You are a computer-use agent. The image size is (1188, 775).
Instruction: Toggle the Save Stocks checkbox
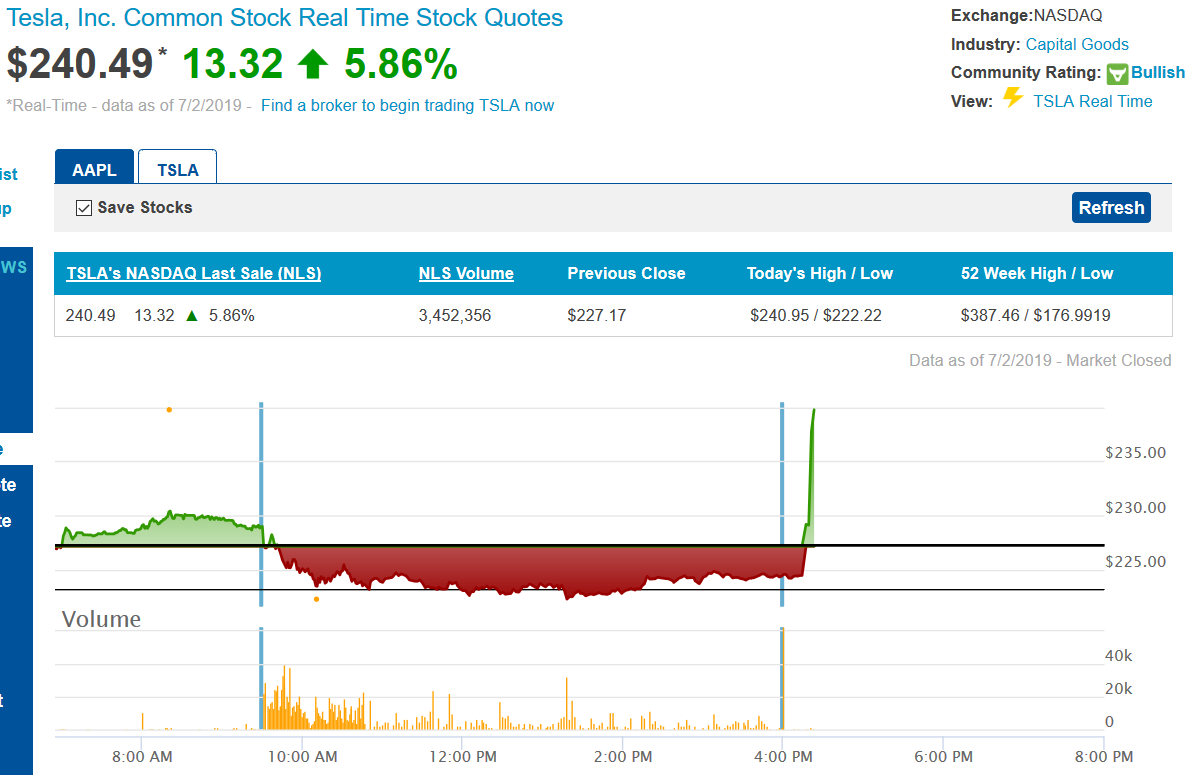click(x=84, y=208)
